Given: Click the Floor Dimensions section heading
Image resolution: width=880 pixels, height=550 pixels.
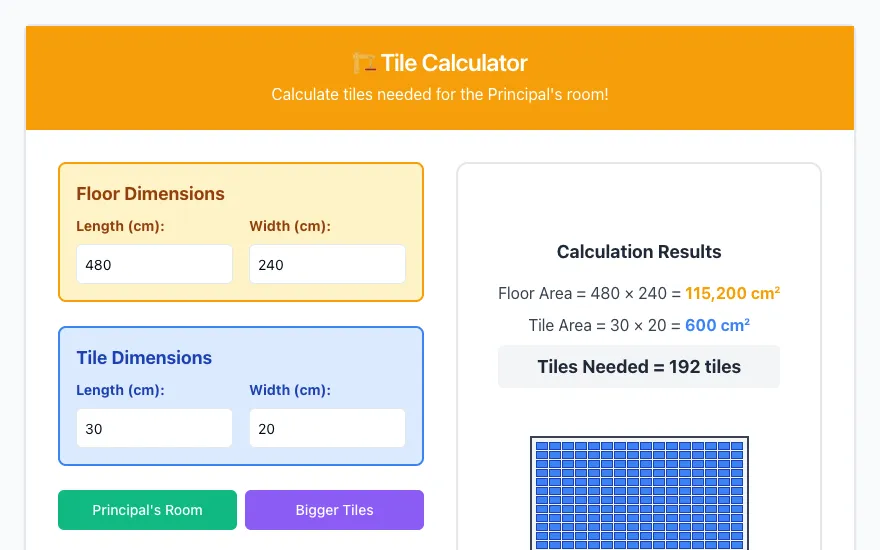Looking at the screenshot, I should coord(150,194).
